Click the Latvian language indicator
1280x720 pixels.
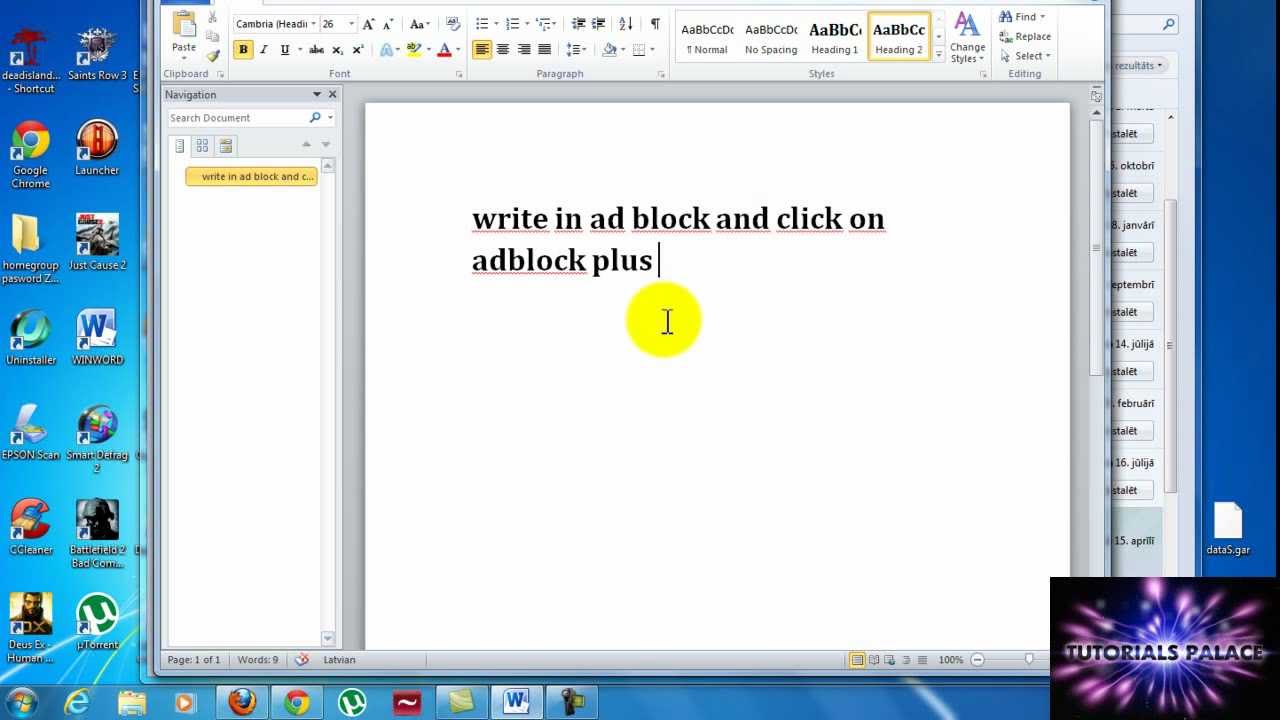pos(339,660)
